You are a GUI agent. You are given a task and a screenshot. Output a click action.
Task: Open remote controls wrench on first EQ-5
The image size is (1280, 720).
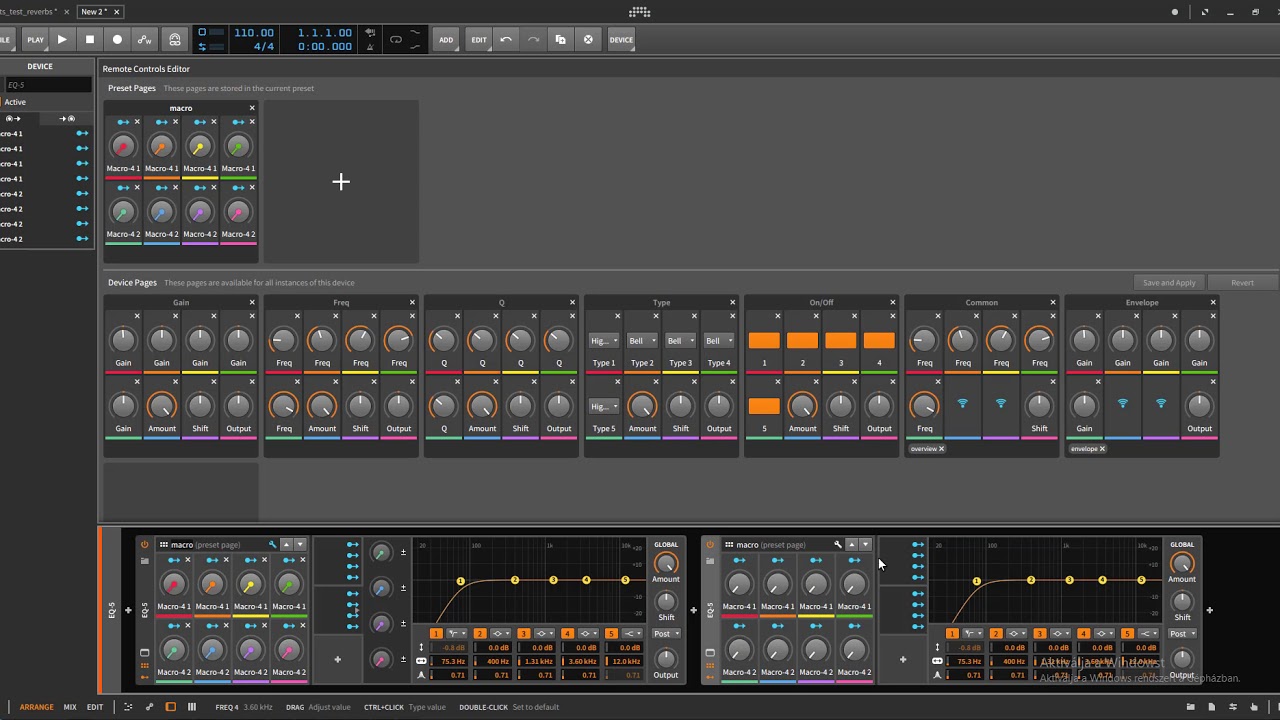(x=272, y=545)
